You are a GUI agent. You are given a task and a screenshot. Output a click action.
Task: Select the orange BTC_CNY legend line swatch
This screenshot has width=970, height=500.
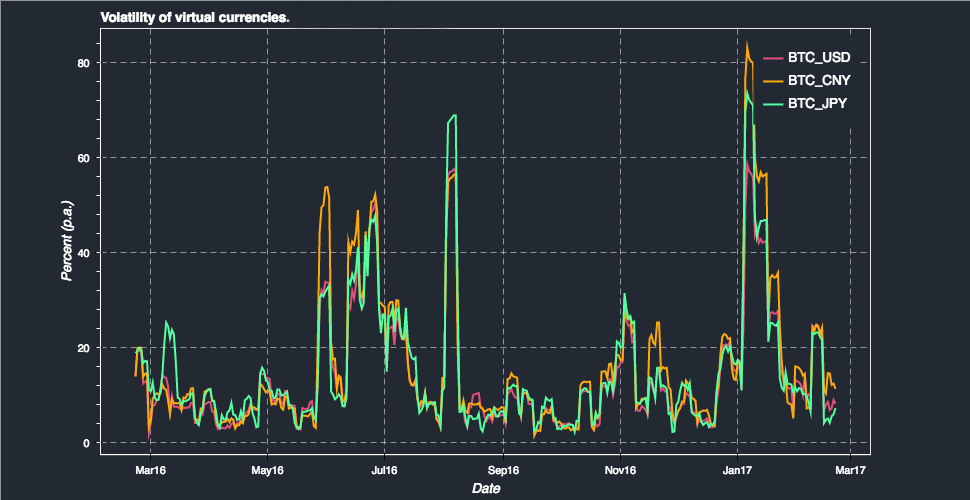tap(773, 81)
